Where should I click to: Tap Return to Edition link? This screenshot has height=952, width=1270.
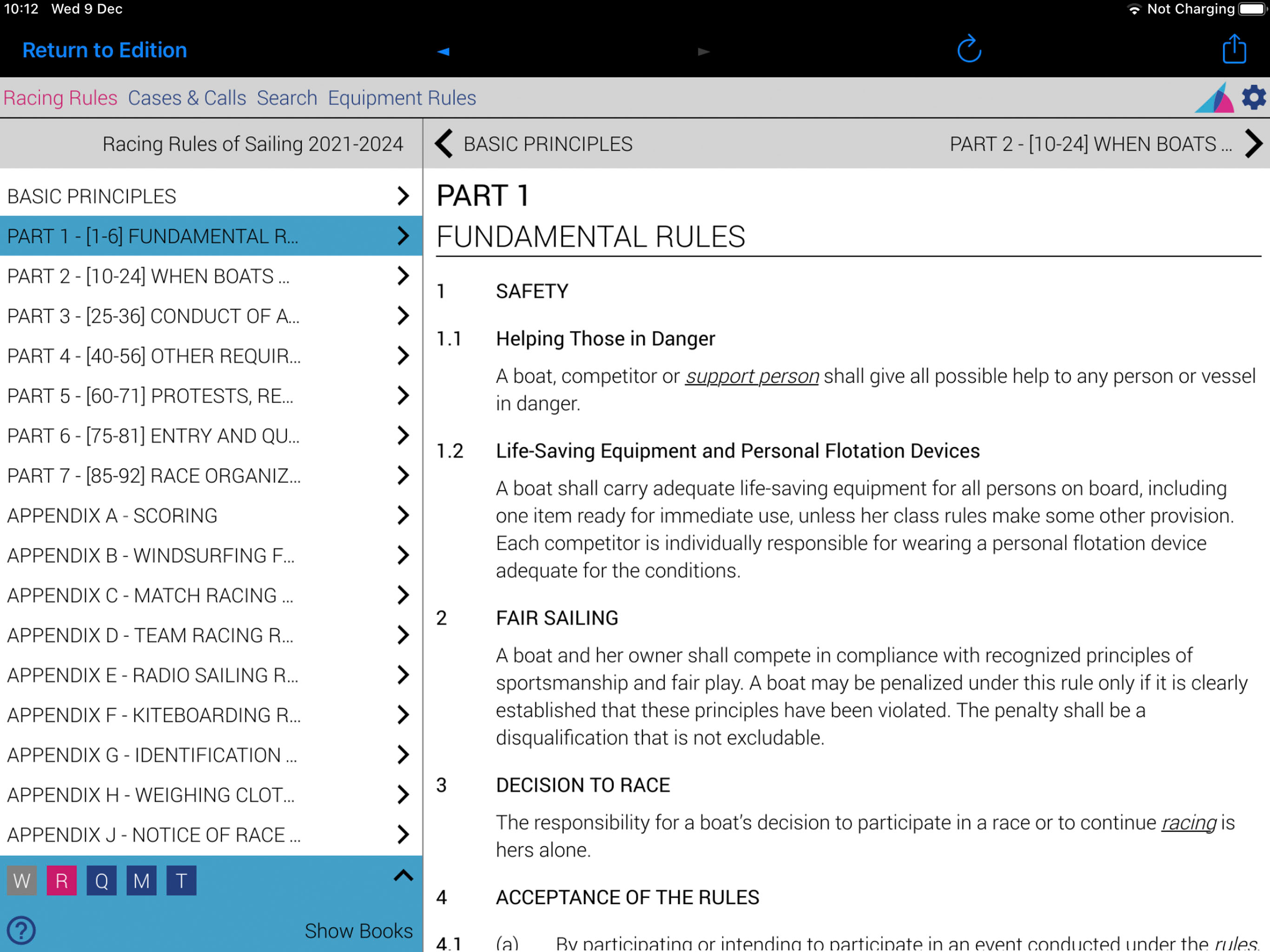click(105, 51)
